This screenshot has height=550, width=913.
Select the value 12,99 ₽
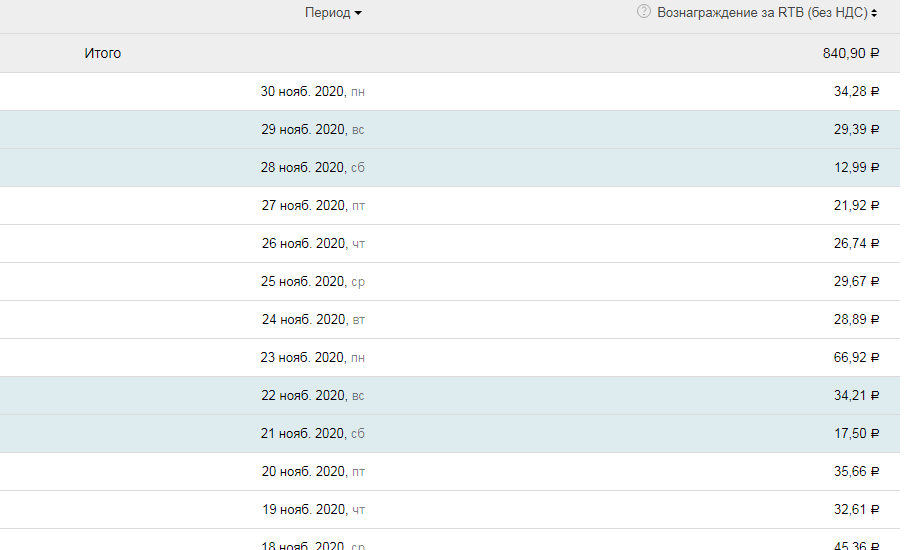pyautogui.click(x=856, y=167)
